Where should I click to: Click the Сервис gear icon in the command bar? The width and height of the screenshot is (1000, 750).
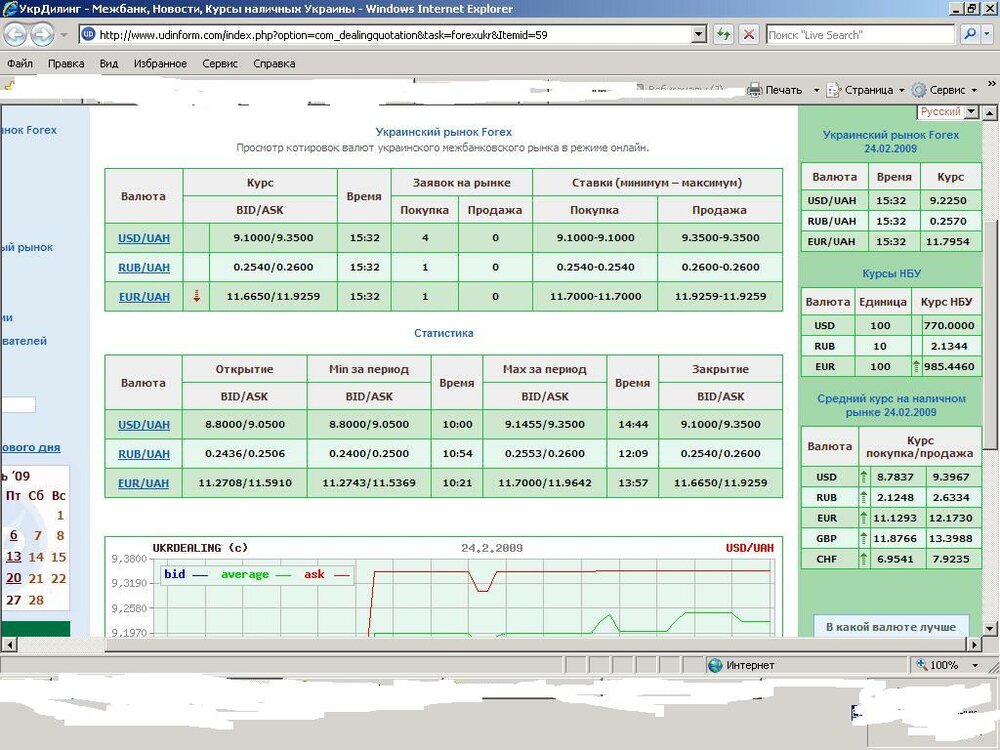point(919,90)
